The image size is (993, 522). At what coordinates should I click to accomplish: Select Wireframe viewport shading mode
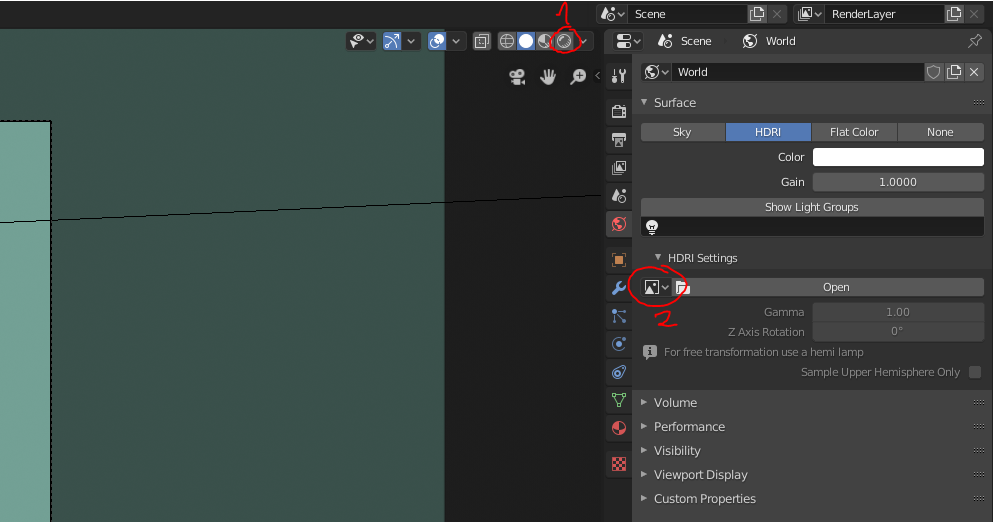(507, 41)
